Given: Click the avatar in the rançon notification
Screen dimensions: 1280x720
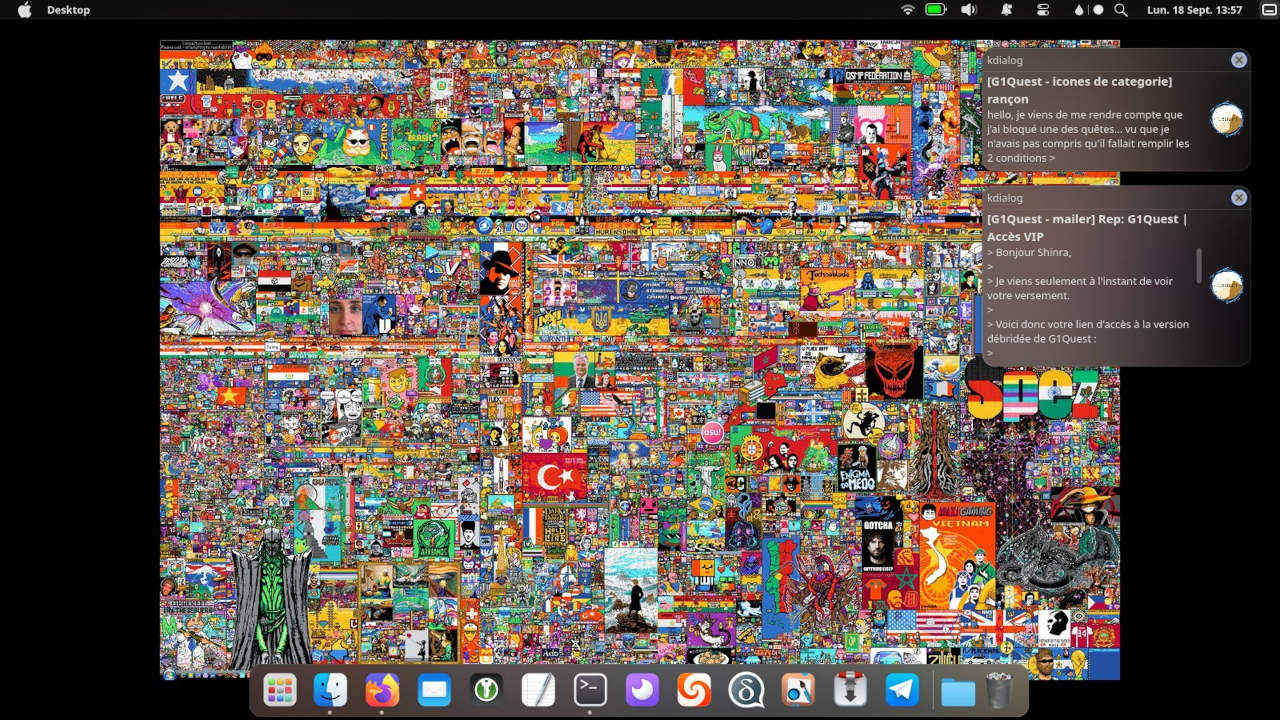Looking at the screenshot, I should click(x=1227, y=120).
